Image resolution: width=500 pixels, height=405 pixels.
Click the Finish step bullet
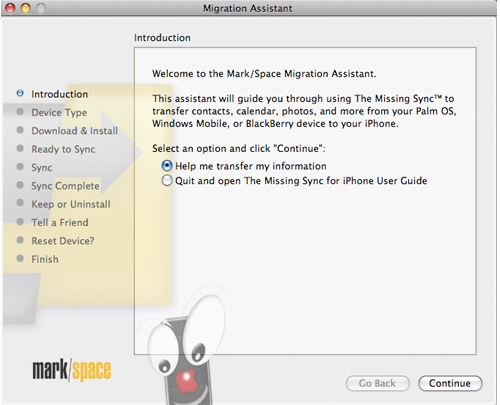(x=20, y=258)
